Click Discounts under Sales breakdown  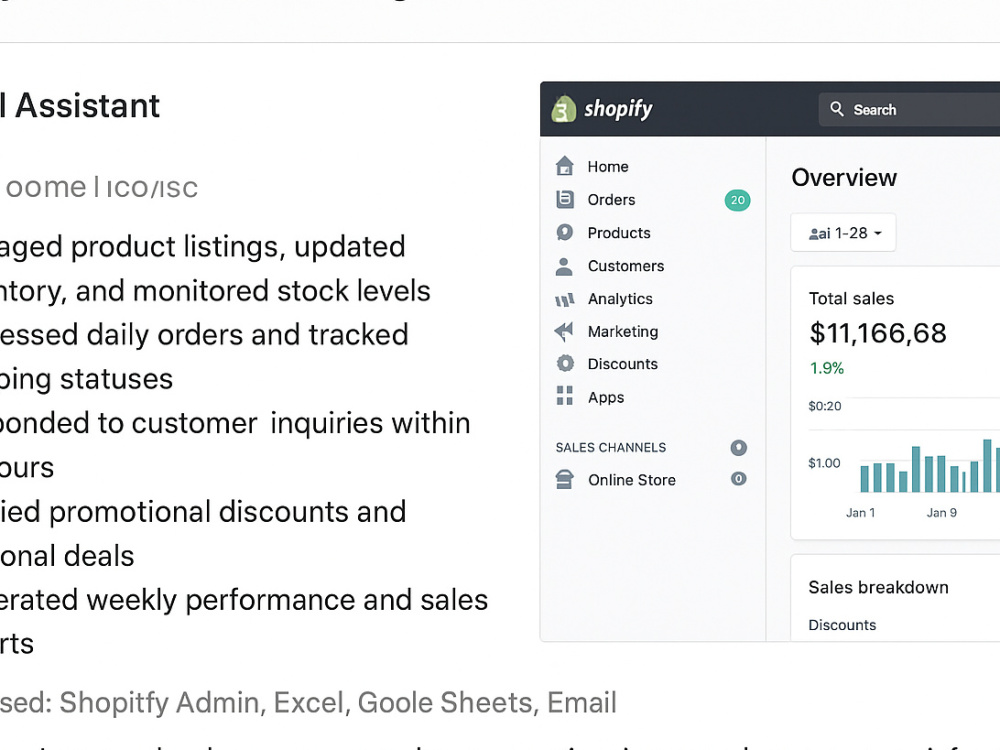pyautogui.click(x=842, y=625)
